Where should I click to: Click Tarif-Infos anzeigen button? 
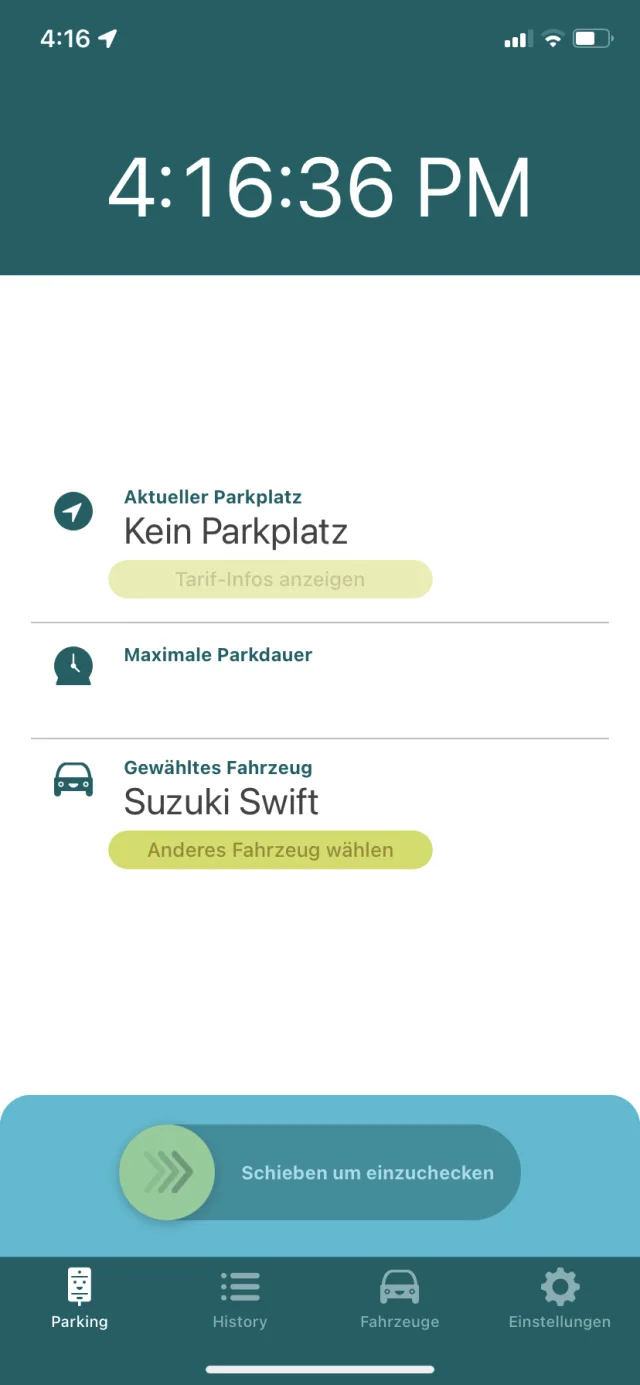pos(270,579)
